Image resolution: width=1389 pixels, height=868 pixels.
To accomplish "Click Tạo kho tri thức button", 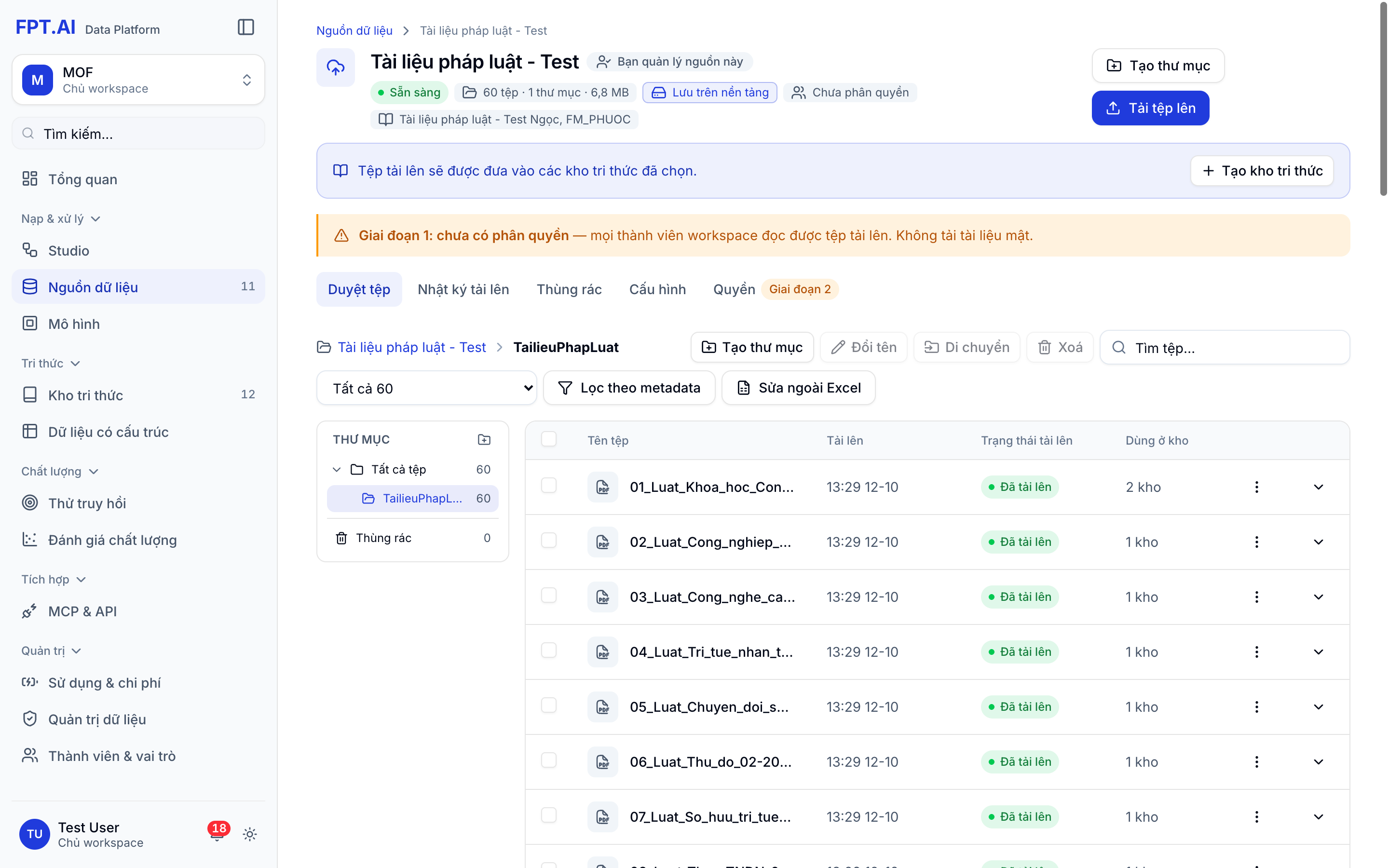I will coord(1262,171).
